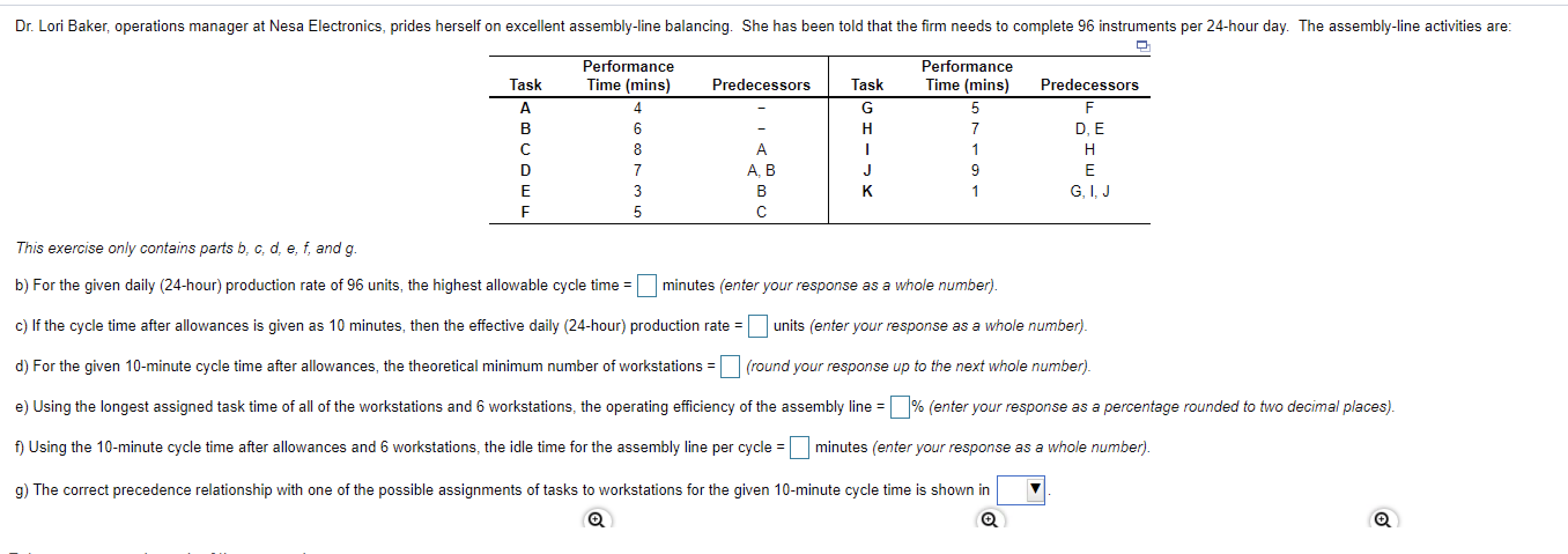
Task: Focus the production rate units box in part c
Action: coord(757,326)
